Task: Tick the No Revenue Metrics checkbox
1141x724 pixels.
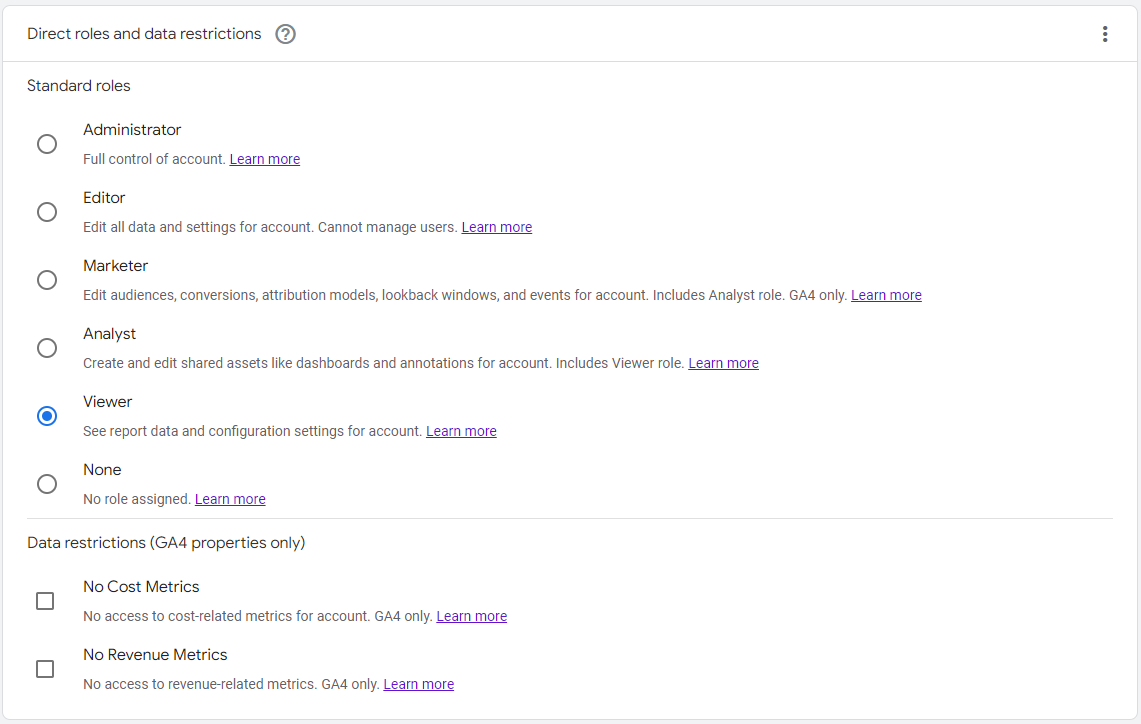Action: tap(45, 669)
